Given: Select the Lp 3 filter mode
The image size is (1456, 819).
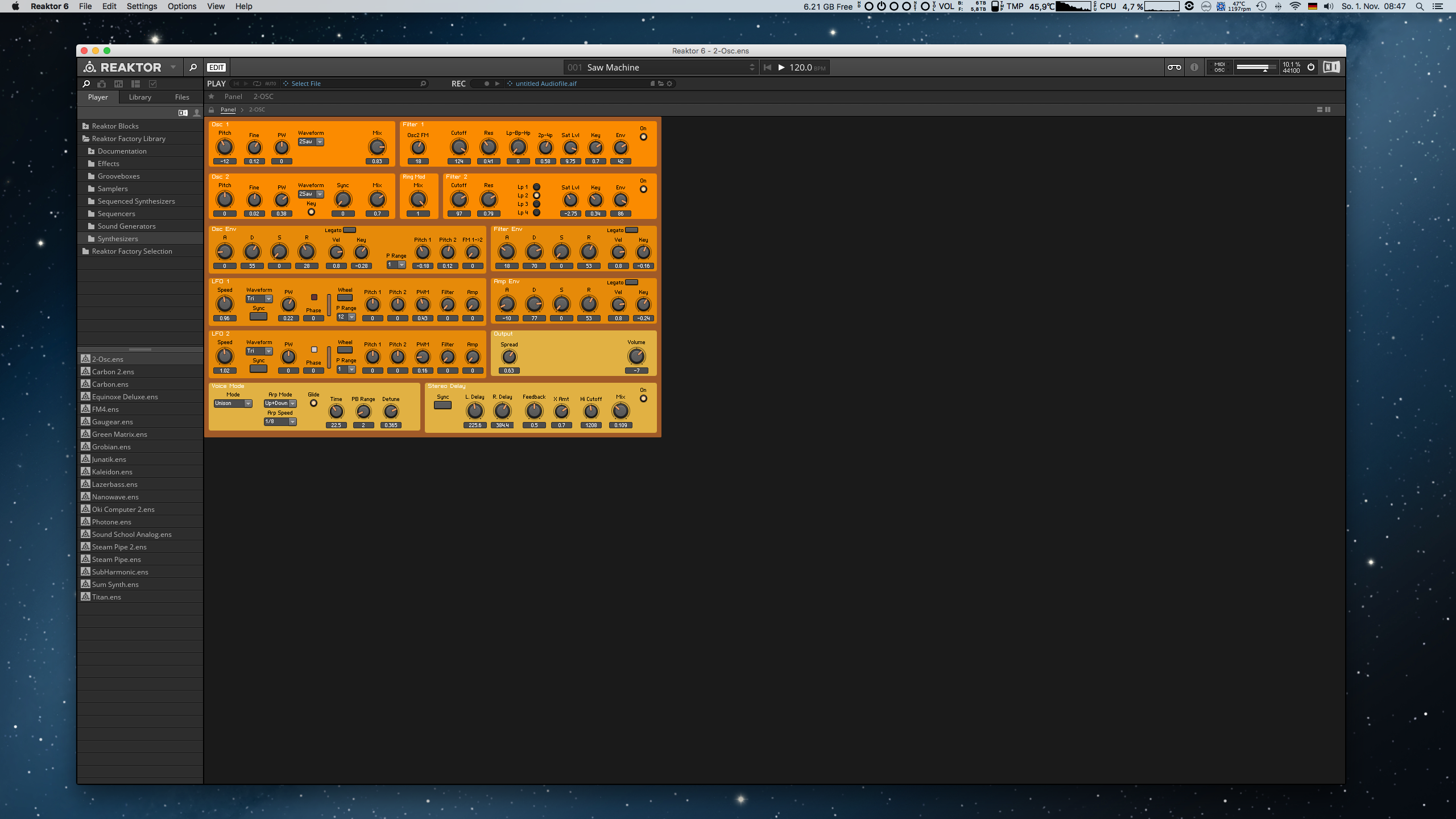Looking at the screenshot, I should [x=536, y=204].
